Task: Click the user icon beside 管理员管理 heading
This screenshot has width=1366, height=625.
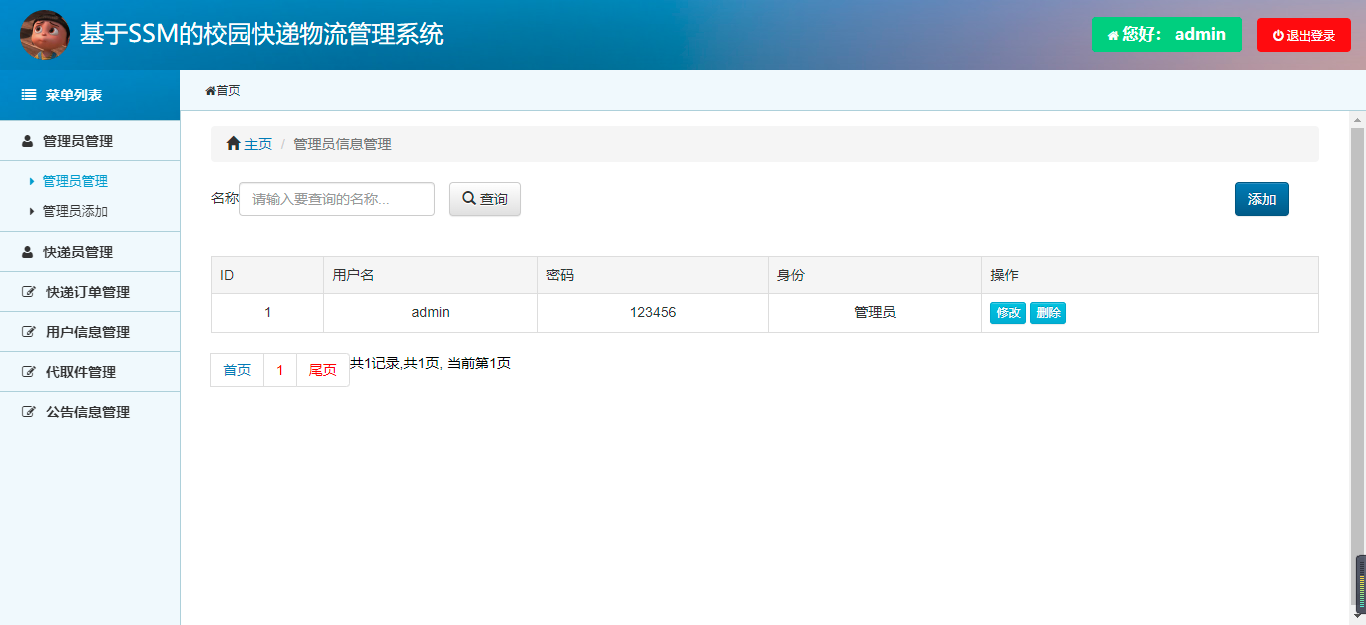Action: [x=28, y=141]
